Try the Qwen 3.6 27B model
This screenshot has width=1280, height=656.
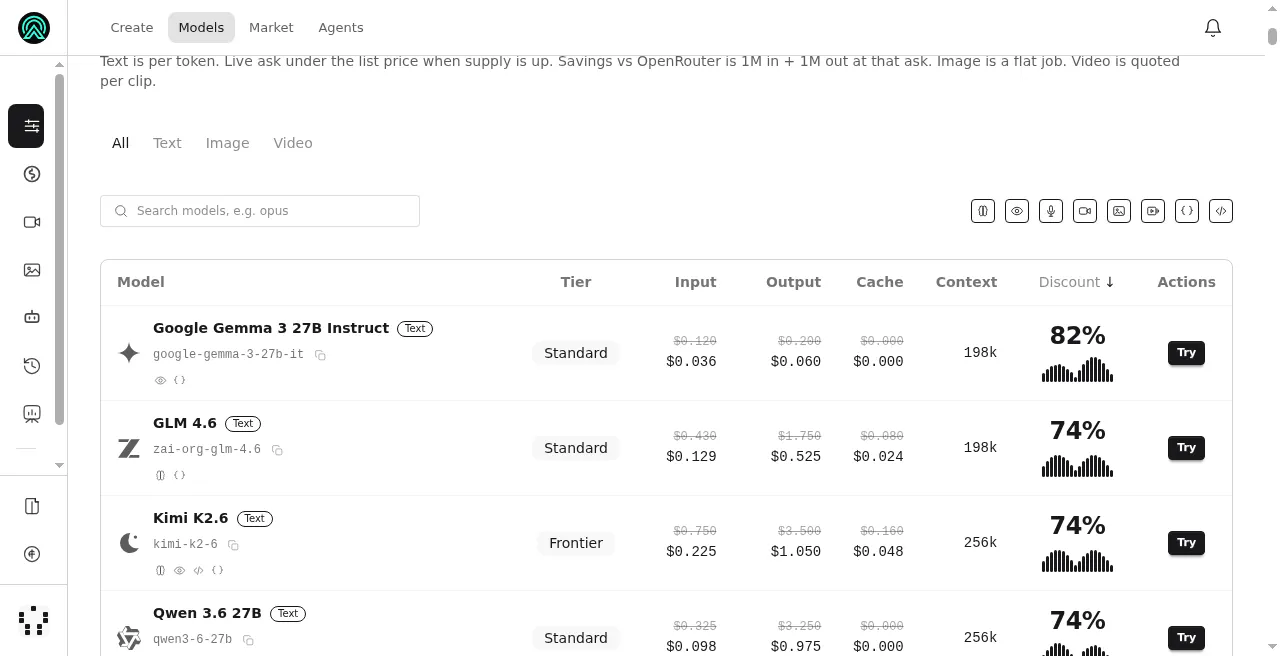click(1186, 638)
